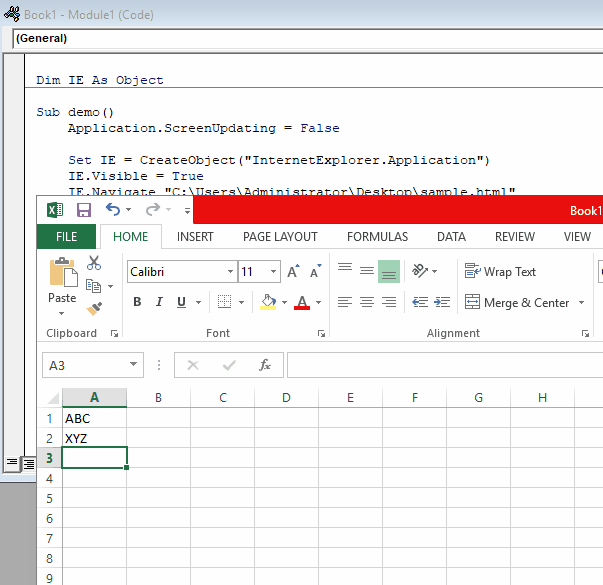Expand the Name Box dropdown arrow
603x585 pixels.
(133, 365)
